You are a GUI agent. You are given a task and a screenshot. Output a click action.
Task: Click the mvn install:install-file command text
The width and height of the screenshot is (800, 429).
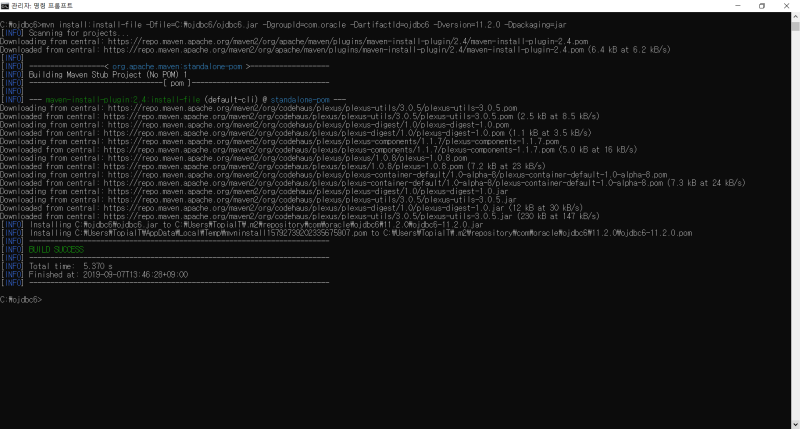coord(304,24)
